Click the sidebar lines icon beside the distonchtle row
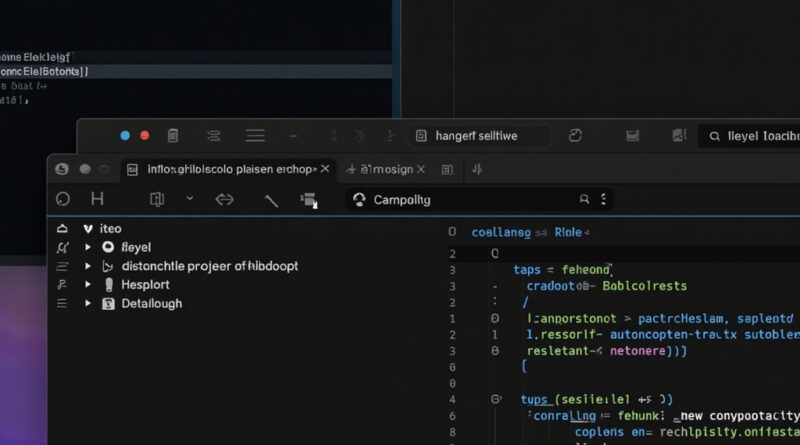The height and width of the screenshot is (445, 800). pos(62,266)
